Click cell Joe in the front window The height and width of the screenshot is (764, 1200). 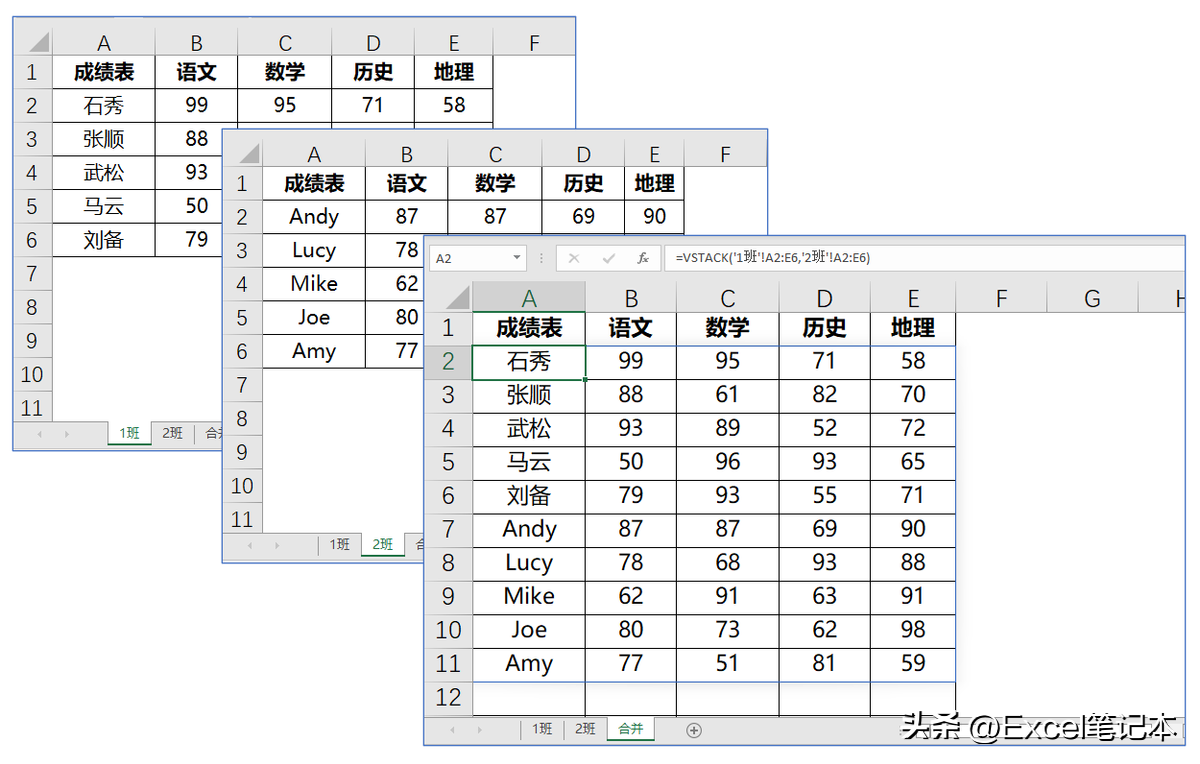[529, 630]
